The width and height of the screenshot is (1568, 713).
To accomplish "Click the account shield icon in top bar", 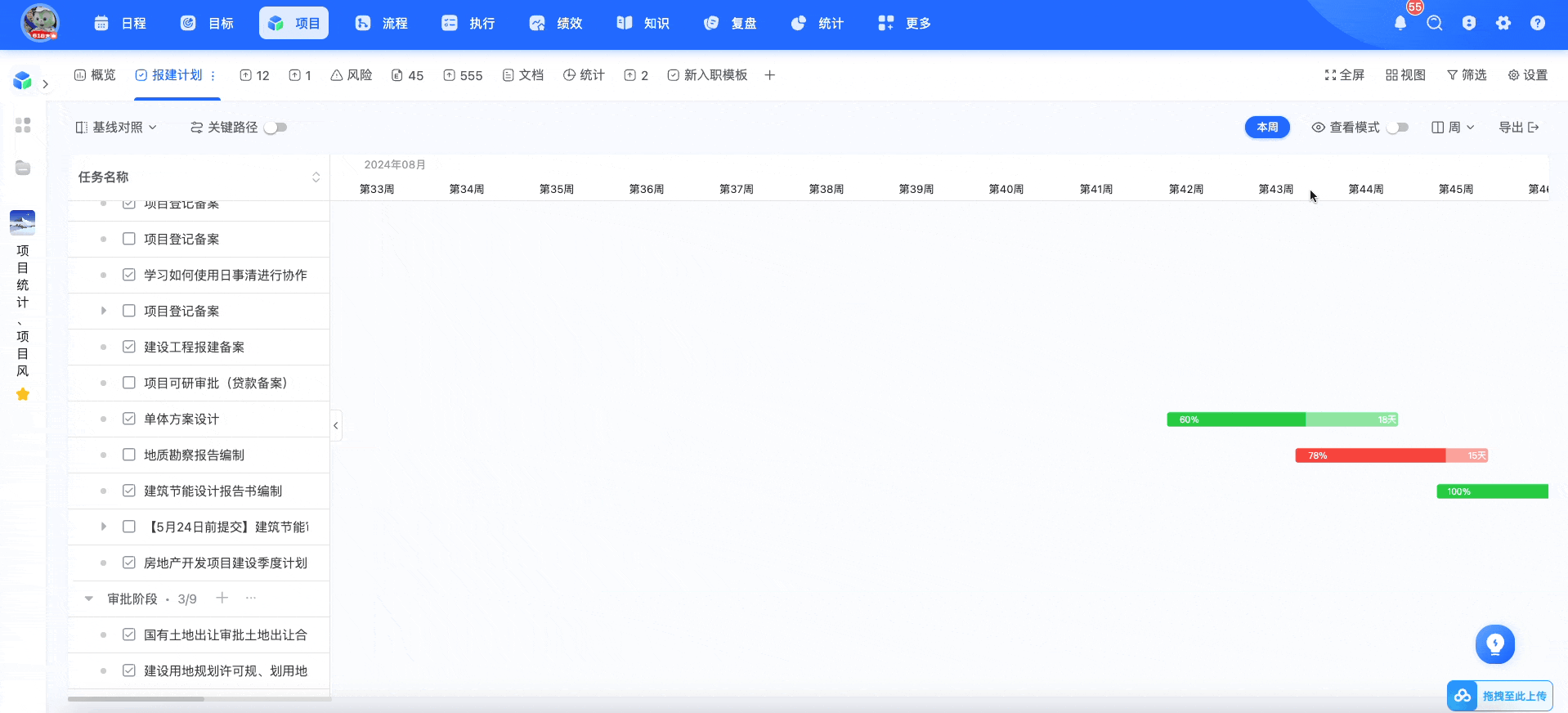I will click(x=1469, y=23).
